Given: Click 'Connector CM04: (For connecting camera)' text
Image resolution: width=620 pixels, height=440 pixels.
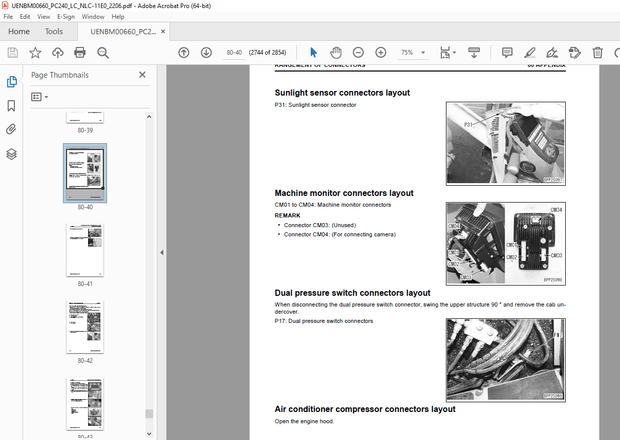Looking at the screenshot, I should tap(340, 234).
